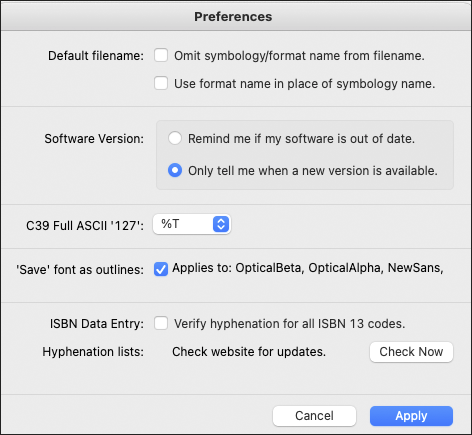Cancel the Preferences dialog

coord(314,416)
